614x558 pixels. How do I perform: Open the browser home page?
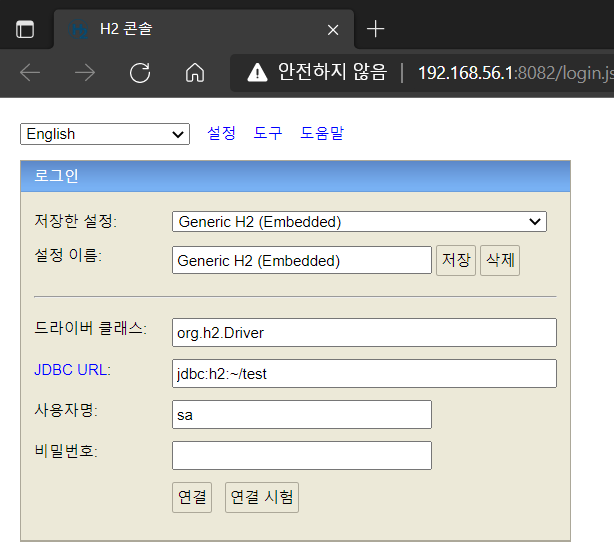pyautogui.click(x=195, y=73)
